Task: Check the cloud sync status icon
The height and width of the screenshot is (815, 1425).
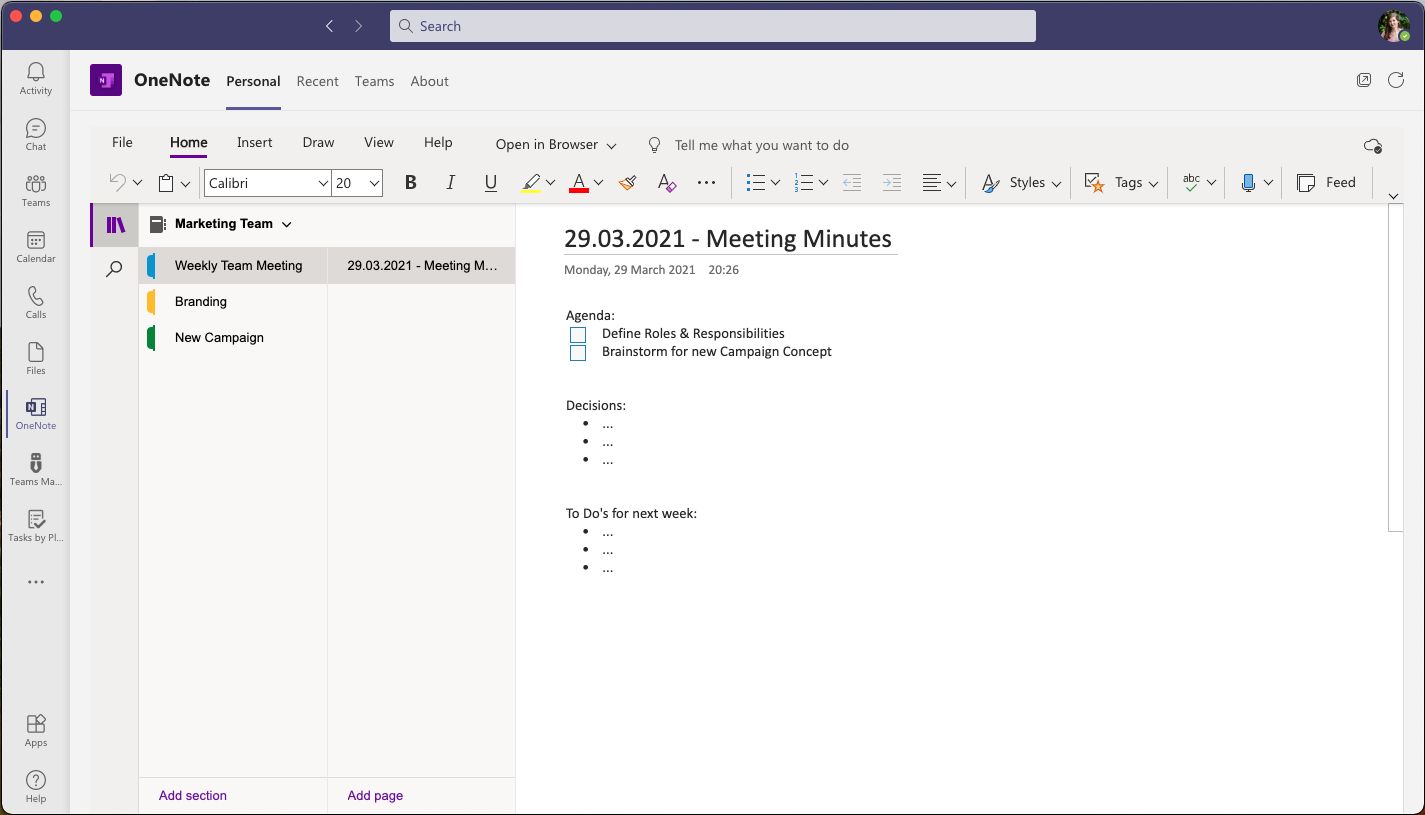Action: click(1373, 146)
